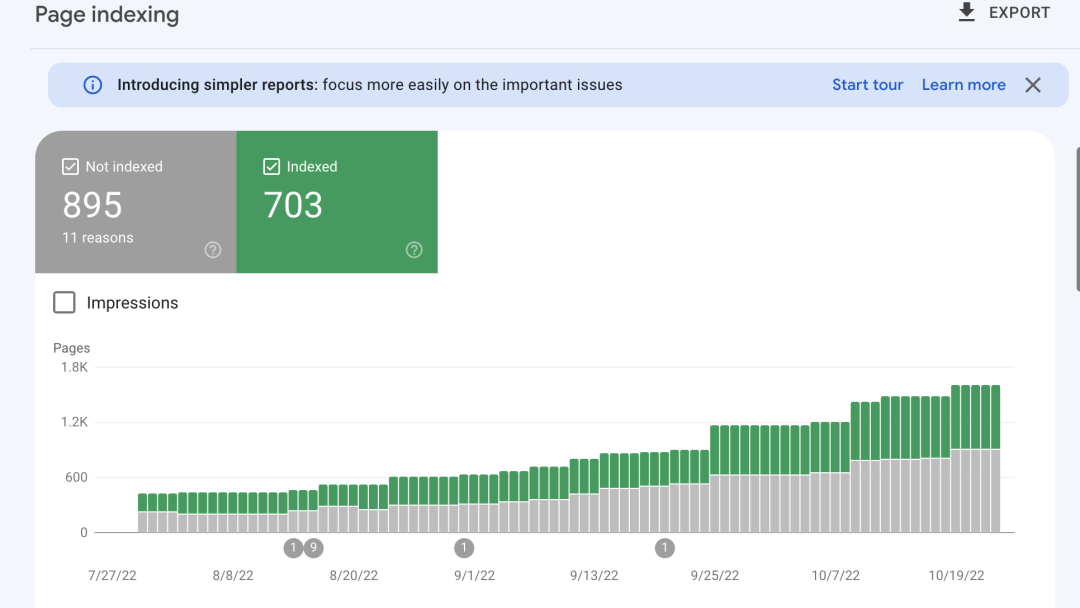Click the Export download icon

click(966, 13)
